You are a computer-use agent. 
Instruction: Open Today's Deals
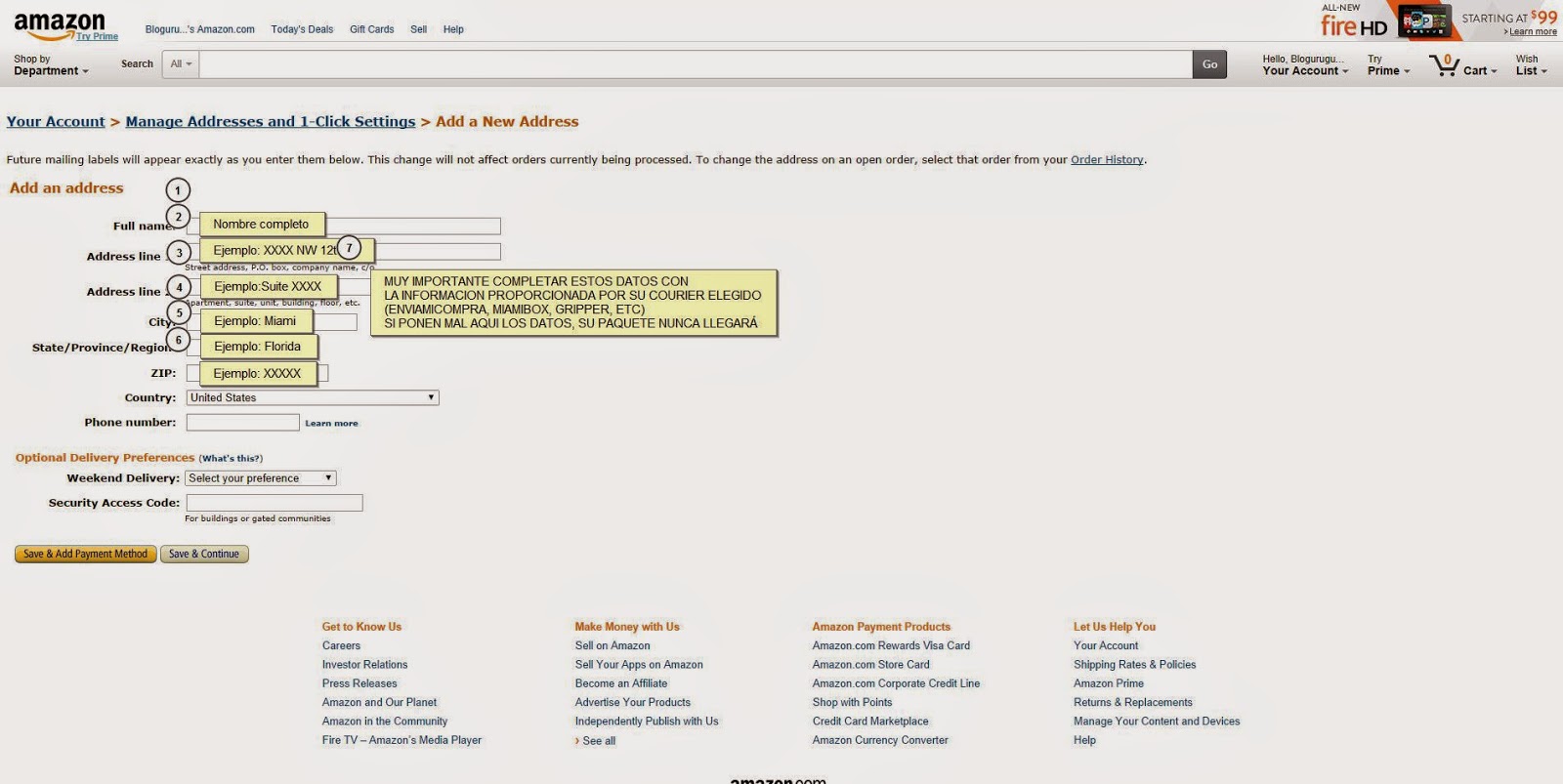click(302, 29)
